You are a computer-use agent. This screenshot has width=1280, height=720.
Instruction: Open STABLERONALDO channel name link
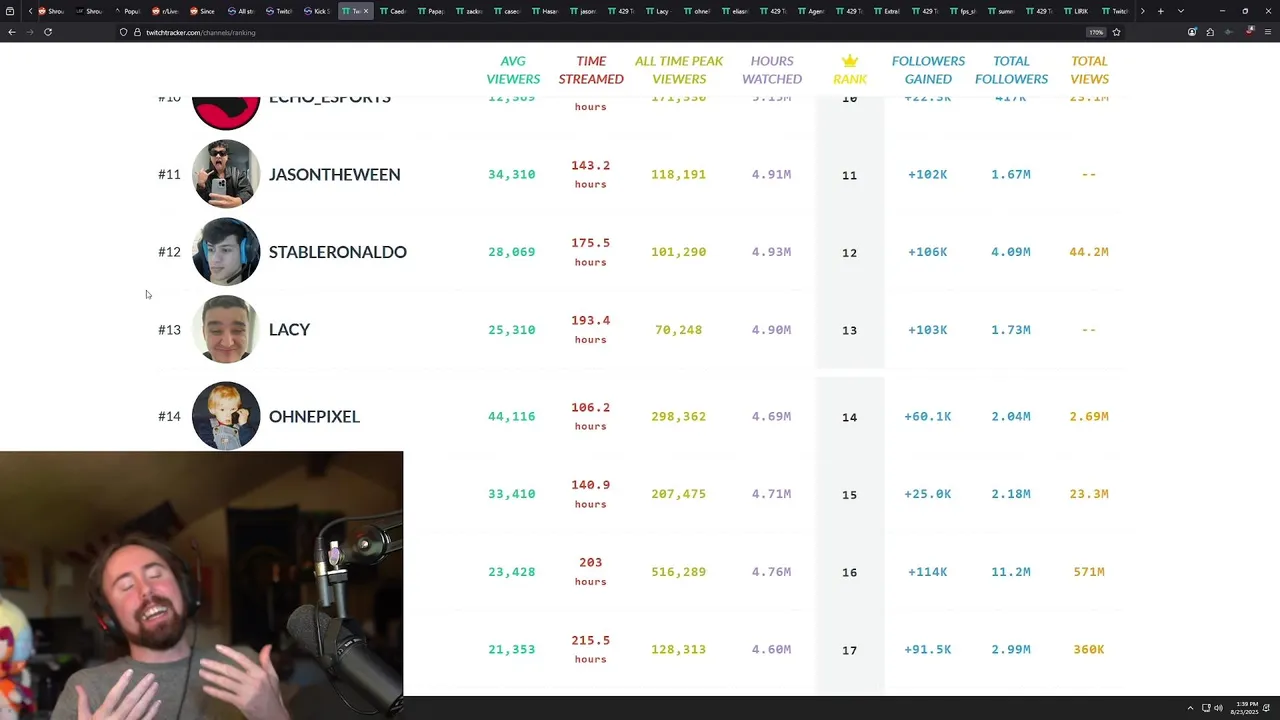[x=338, y=252]
